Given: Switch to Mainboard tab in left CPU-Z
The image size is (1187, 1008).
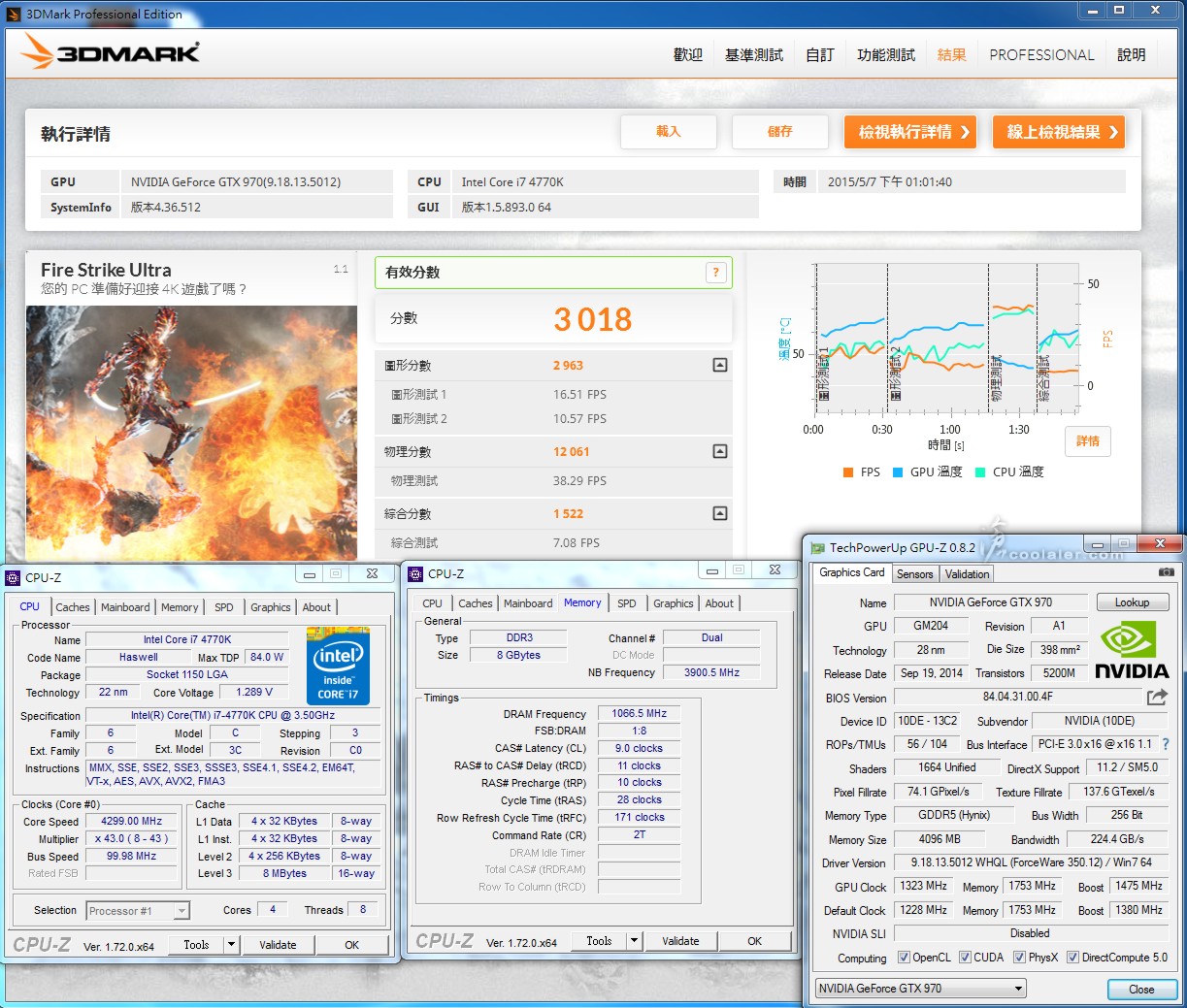Looking at the screenshot, I should click(125, 607).
